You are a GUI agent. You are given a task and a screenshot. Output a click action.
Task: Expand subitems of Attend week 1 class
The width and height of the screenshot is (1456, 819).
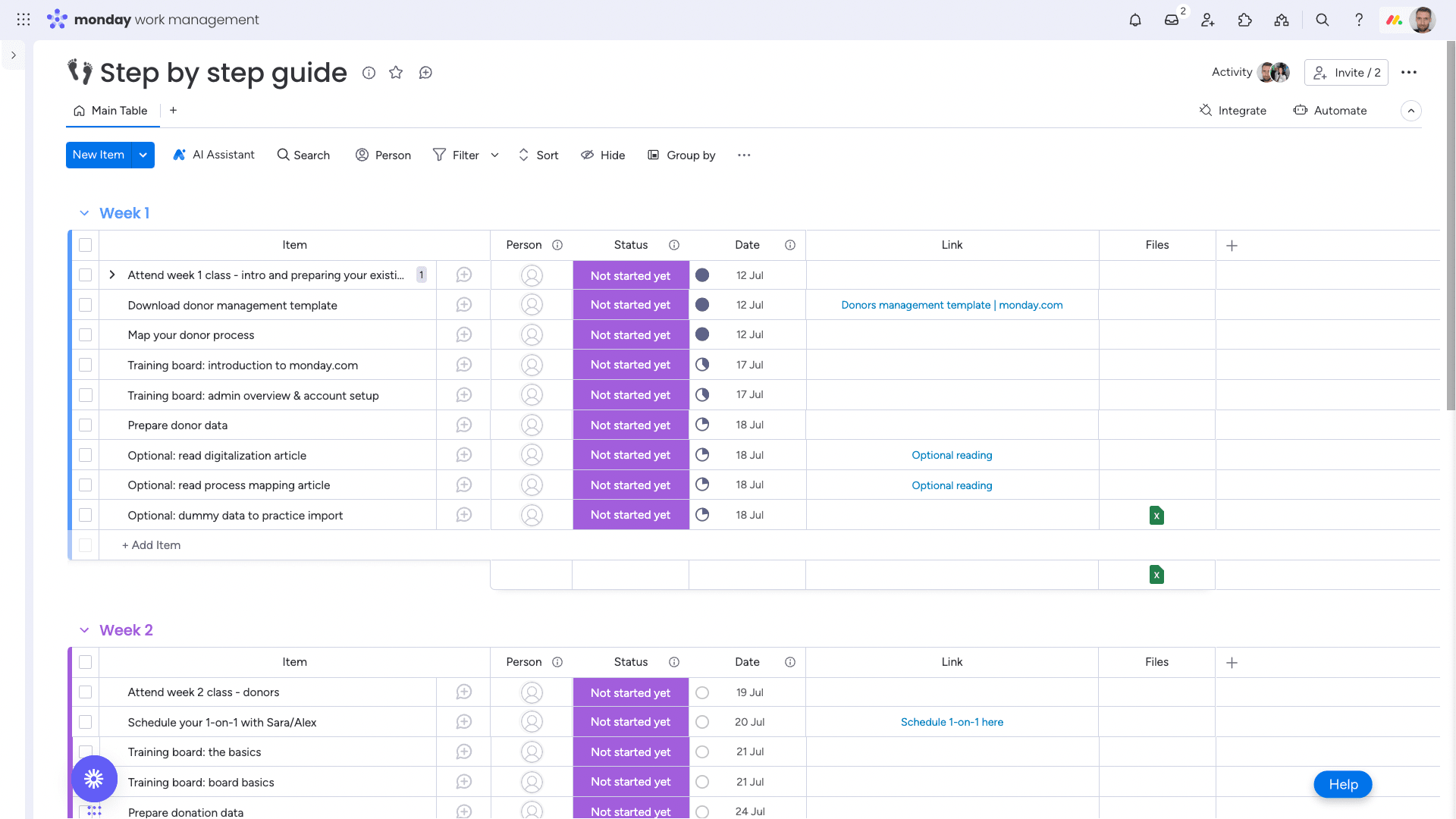coord(112,275)
